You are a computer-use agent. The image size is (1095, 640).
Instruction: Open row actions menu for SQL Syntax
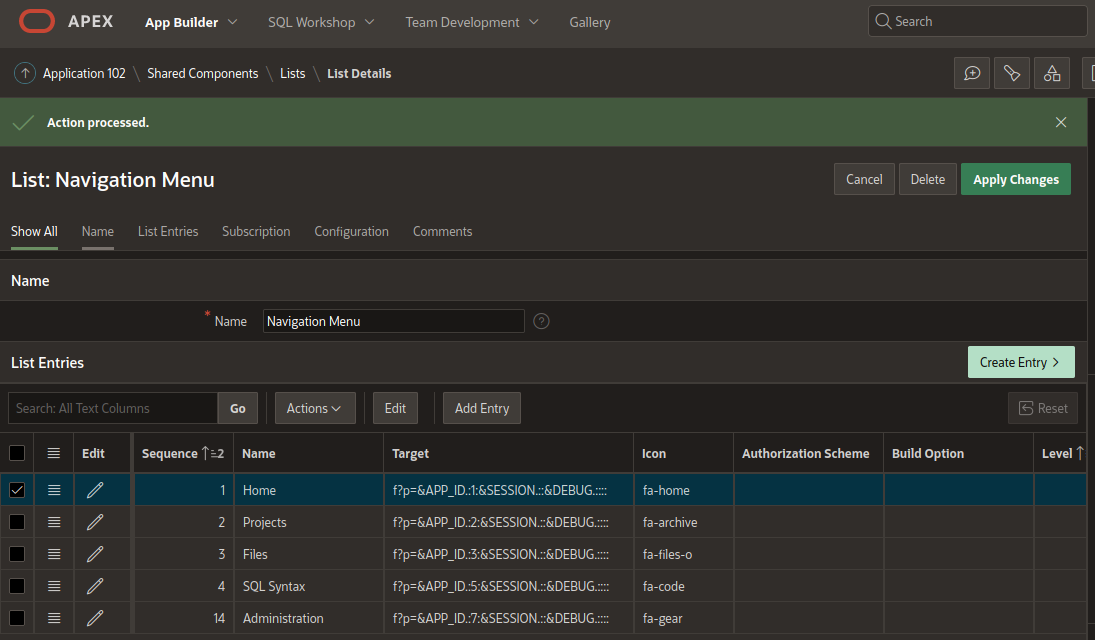click(x=54, y=586)
